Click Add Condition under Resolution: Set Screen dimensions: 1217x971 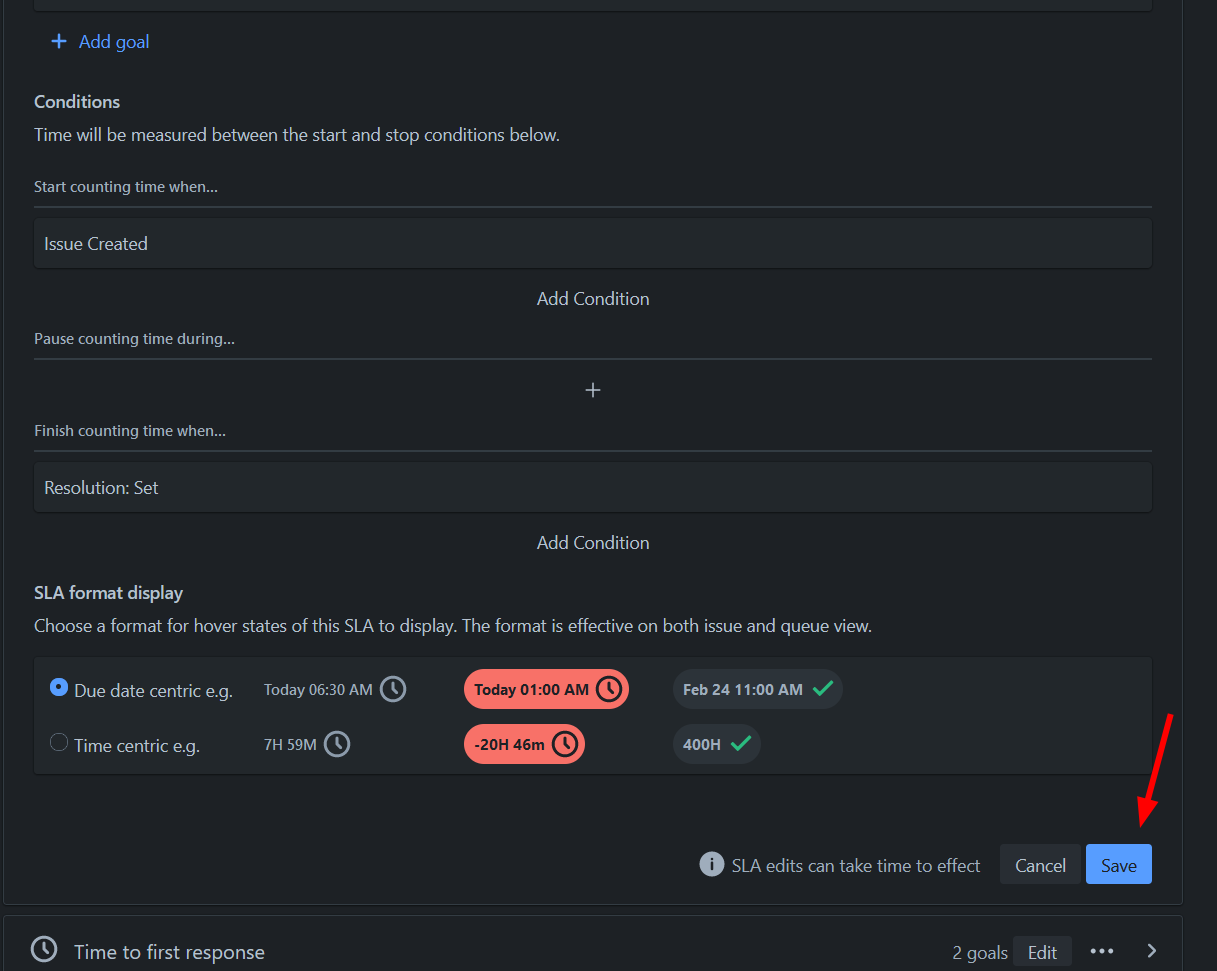tap(593, 543)
